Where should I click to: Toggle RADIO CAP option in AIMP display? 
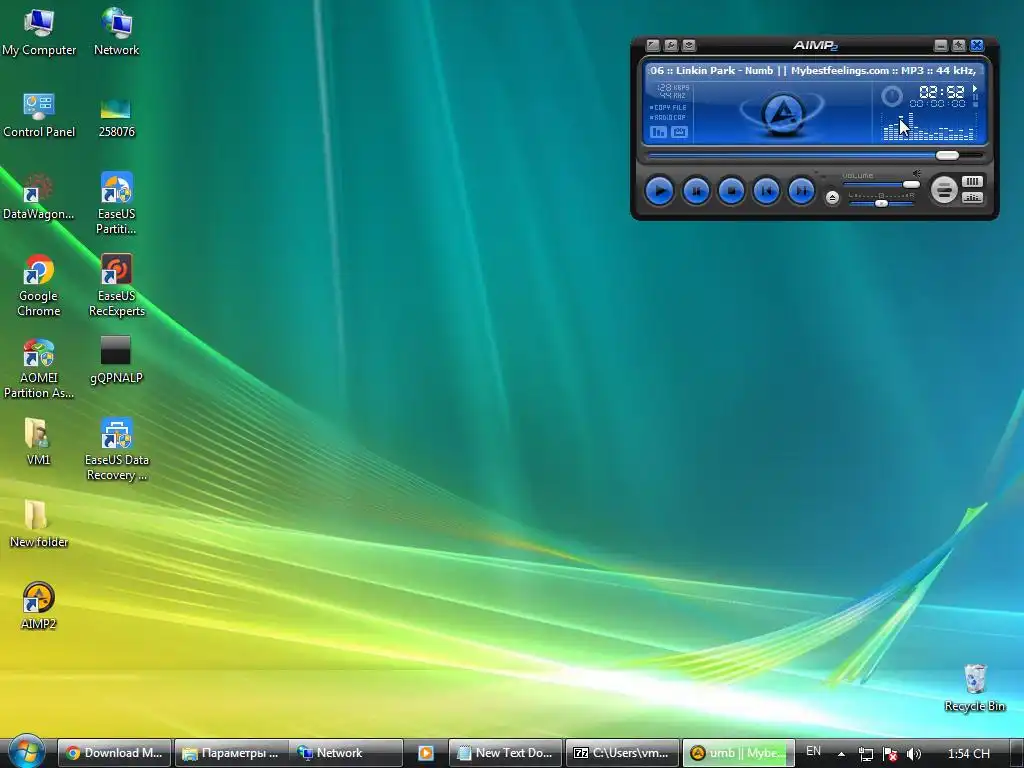coord(668,118)
